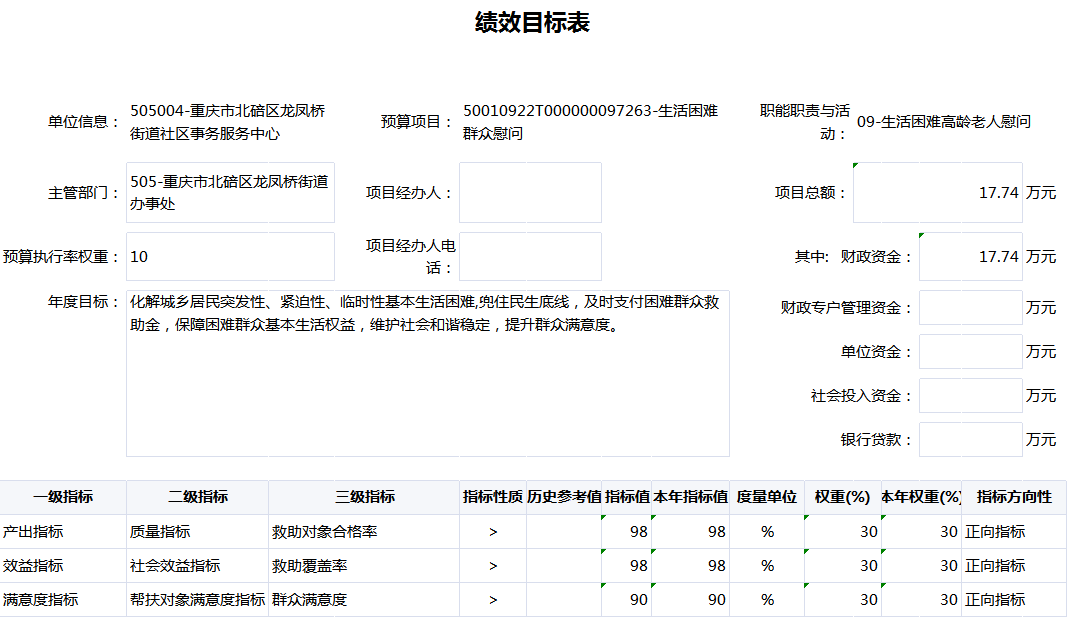Click the empty 单位资金 field
The image size is (1084, 631).
971,352
